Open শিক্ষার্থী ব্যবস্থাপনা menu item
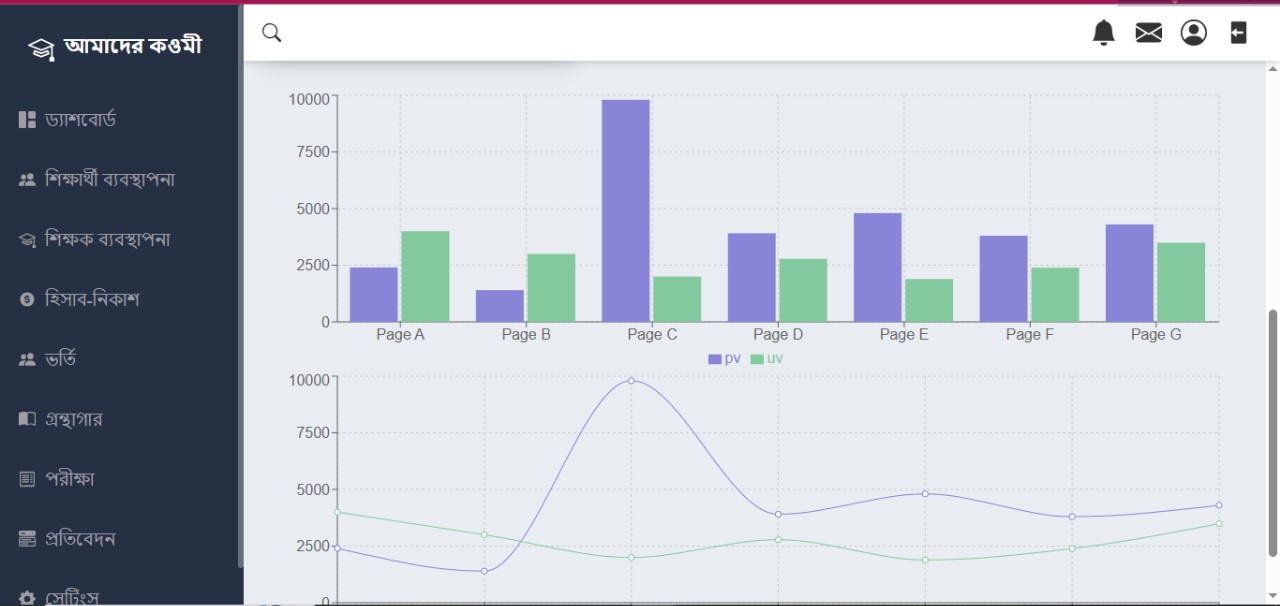Viewport: 1280px width, 606px height. click(x=110, y=180)
